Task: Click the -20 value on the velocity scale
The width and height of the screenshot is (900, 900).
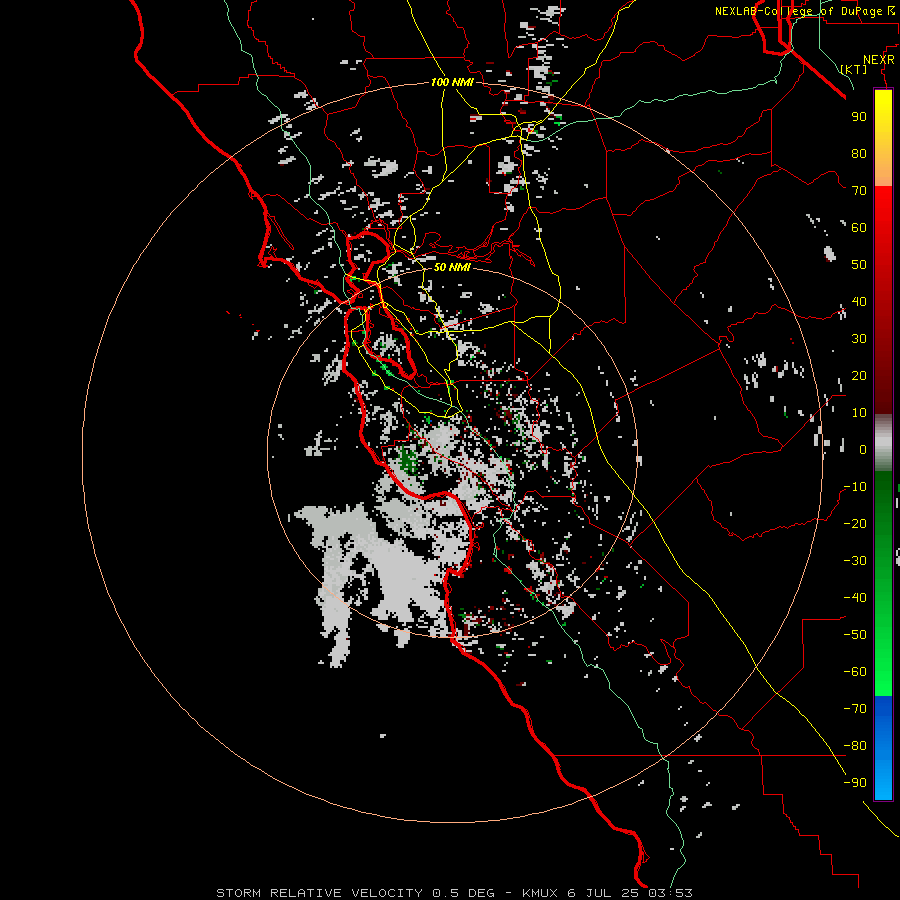Action: coord(855,523)
